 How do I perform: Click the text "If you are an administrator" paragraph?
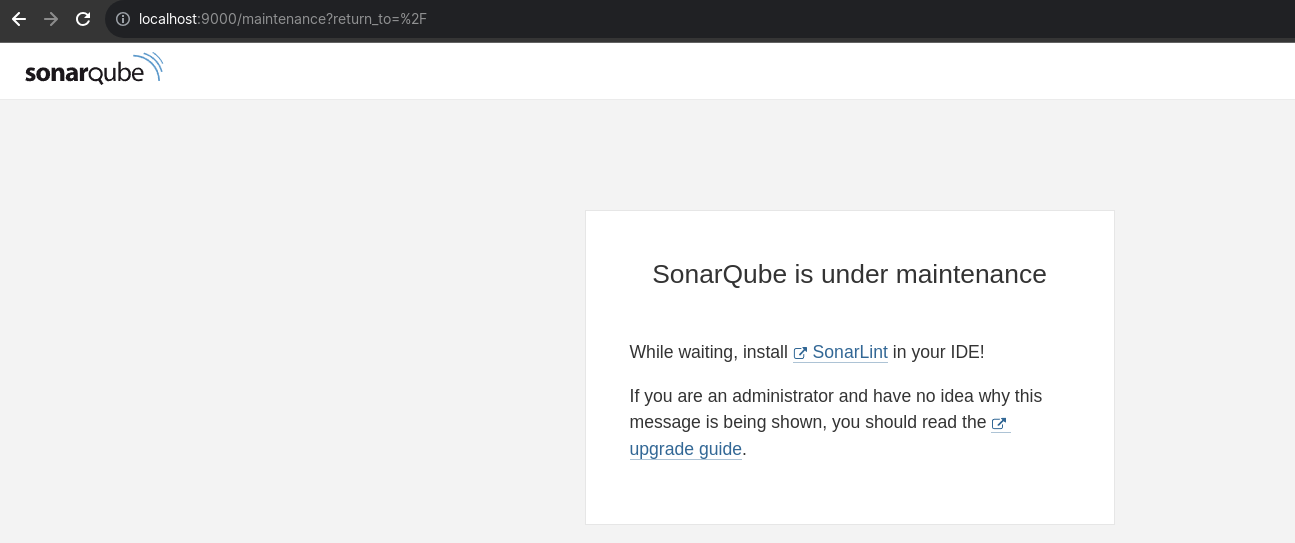pos(836,422)
